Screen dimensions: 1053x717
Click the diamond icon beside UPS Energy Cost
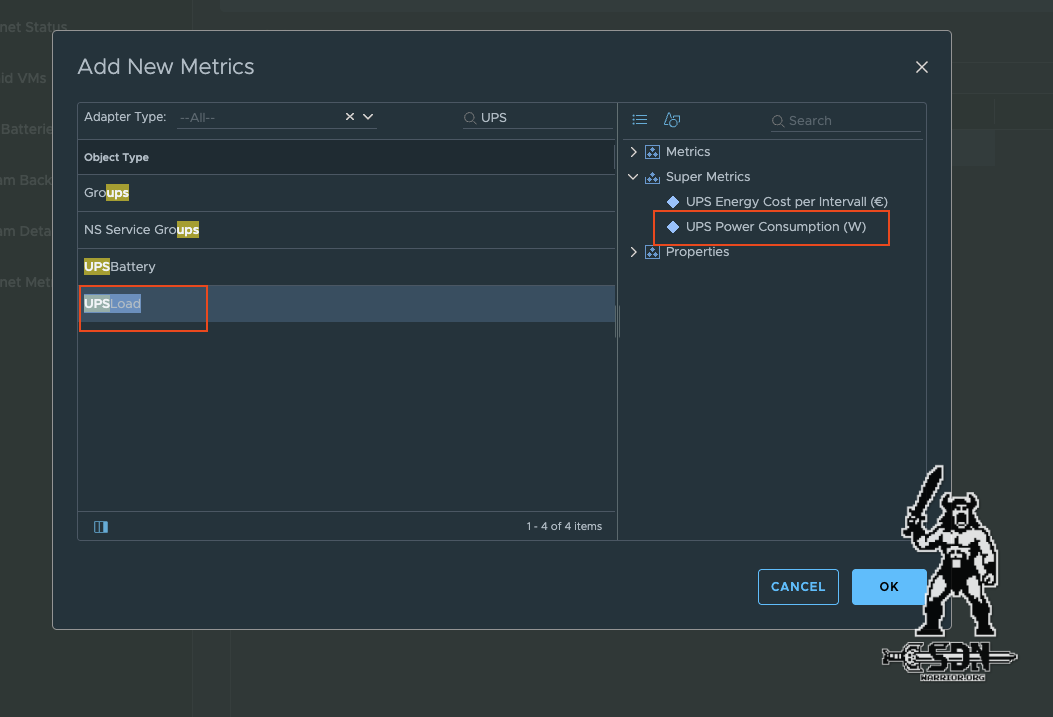[x=671, y=201]
